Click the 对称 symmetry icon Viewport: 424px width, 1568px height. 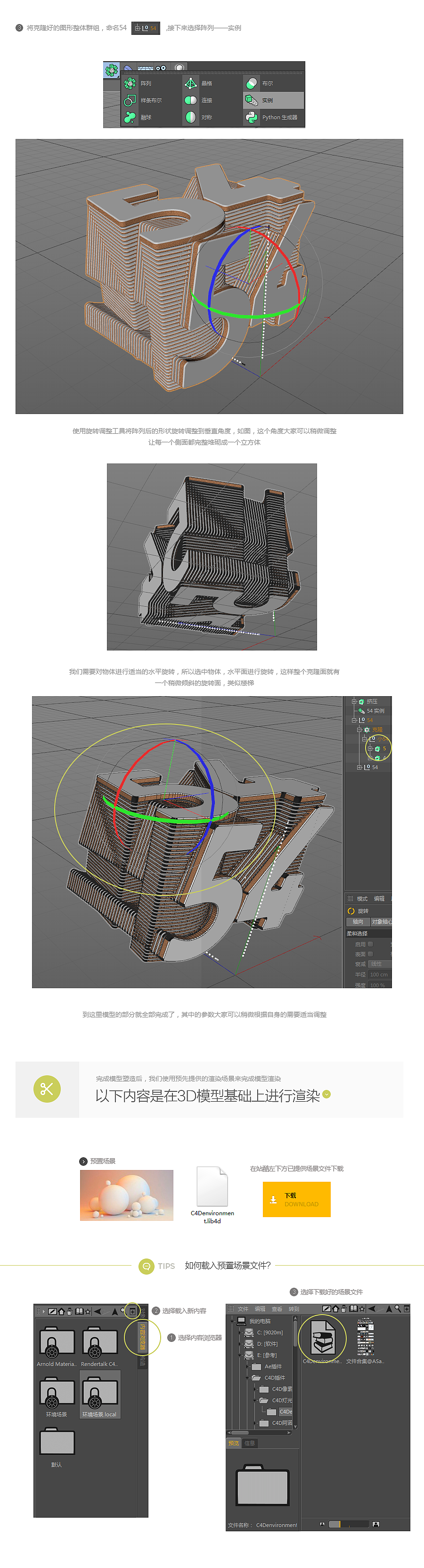click(191, 117)
